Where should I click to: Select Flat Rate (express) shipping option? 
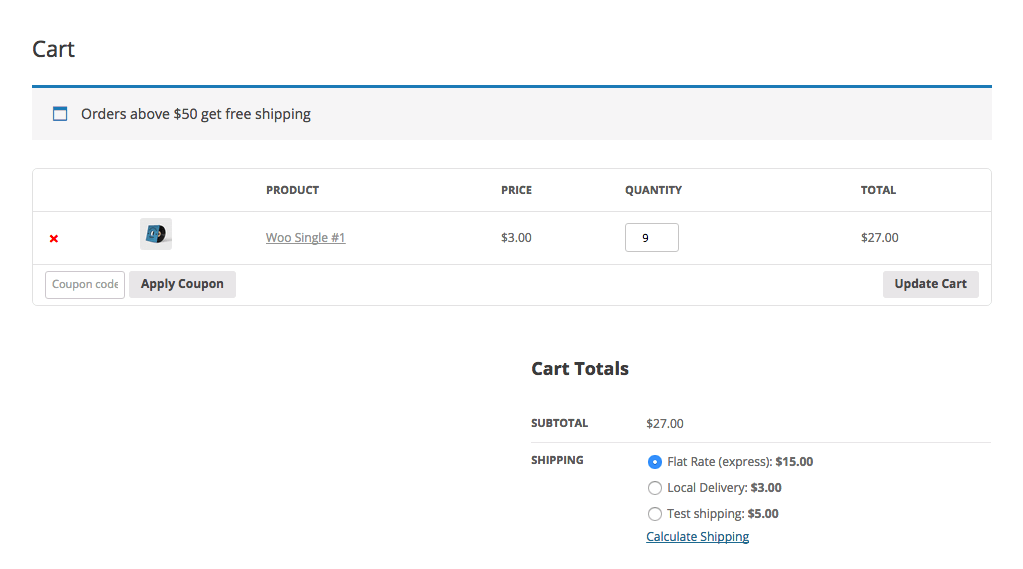pos(655,462)
